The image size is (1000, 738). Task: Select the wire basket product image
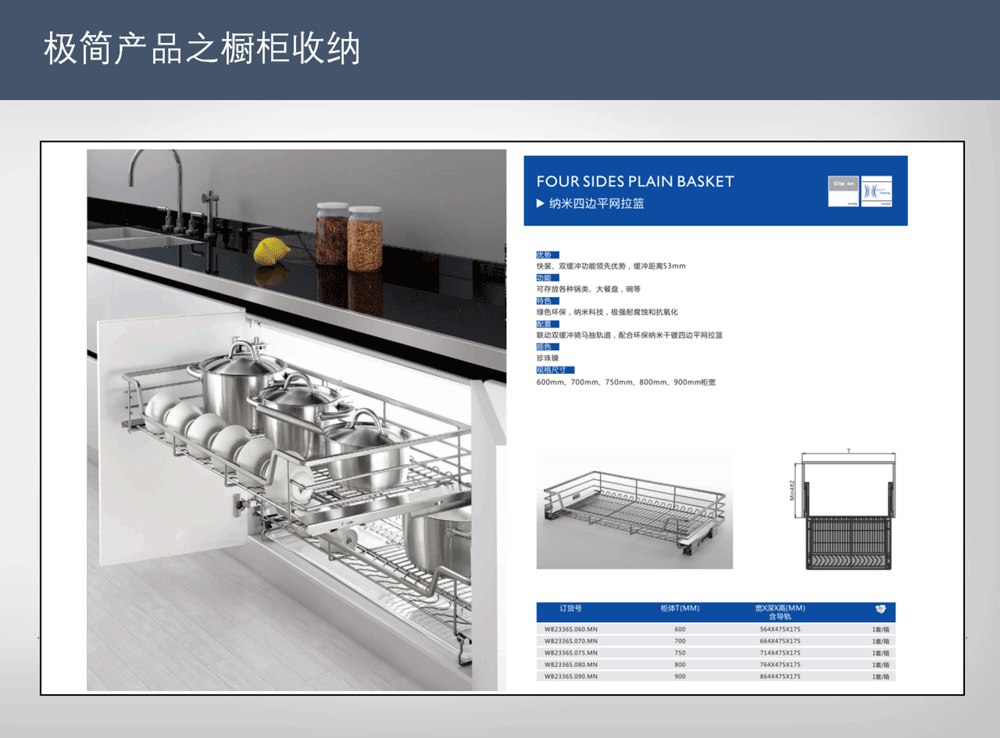pos(635,509)
